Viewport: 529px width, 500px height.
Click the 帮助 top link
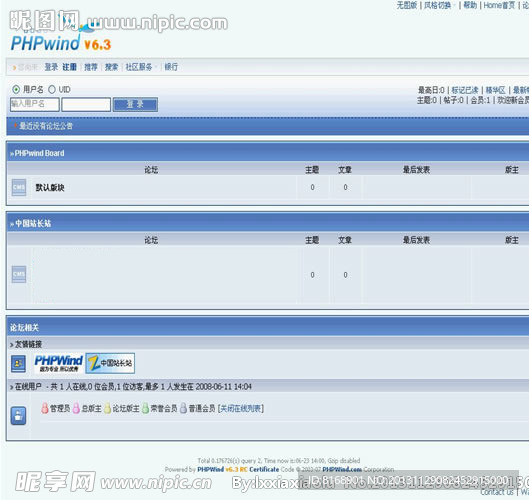pyautogui.click(x=470, y=5)
